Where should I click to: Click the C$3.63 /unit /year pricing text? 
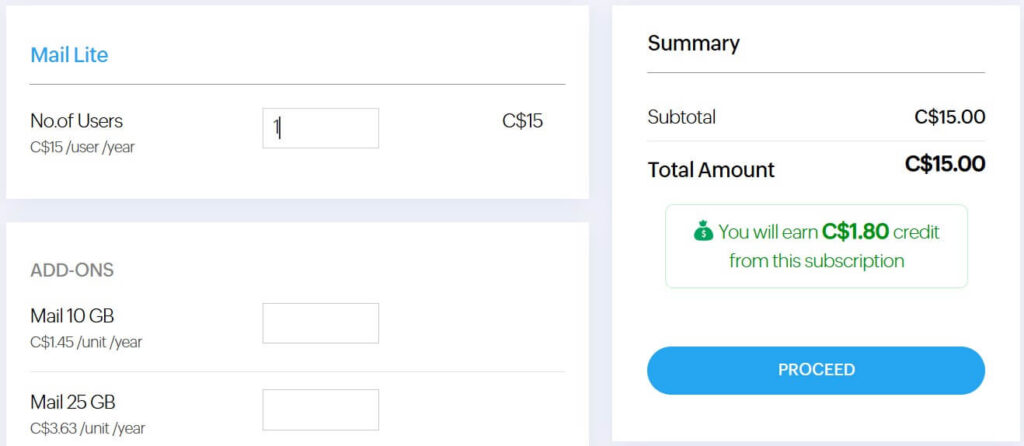[87, 428]
